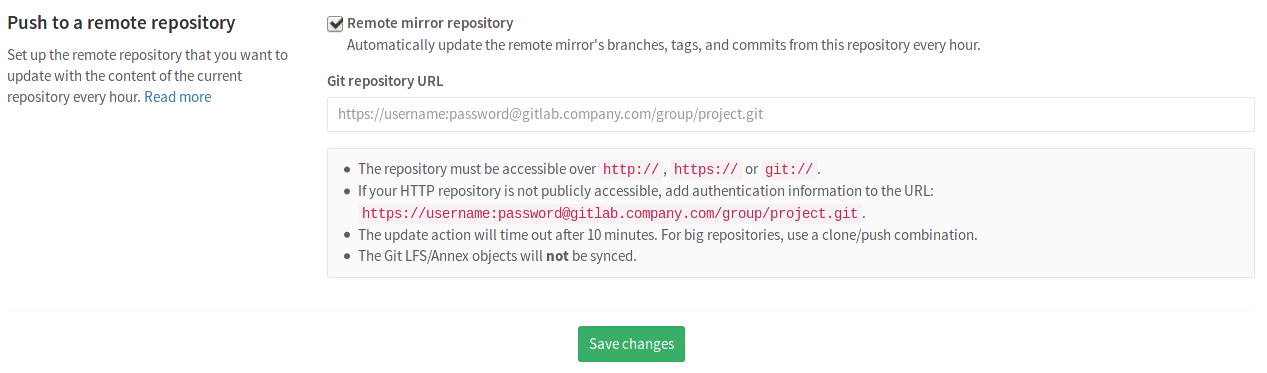Click the Git LFS/Annex bullet text
The height and width of the screenshot is (373, 1267).
click(x=497, y=256)
